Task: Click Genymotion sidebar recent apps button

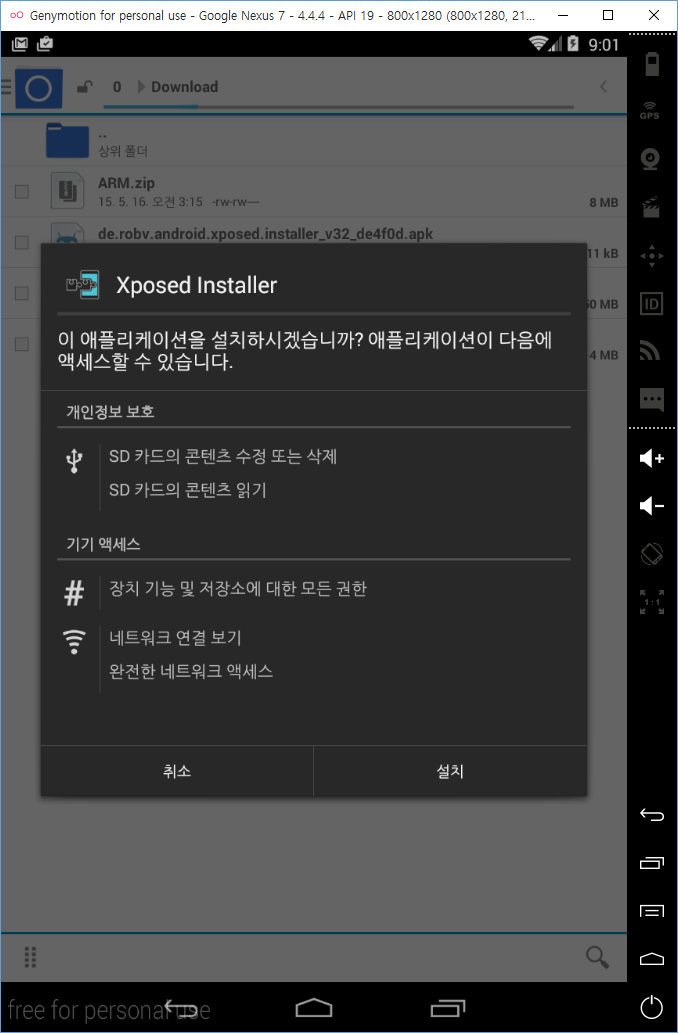Action: [x=651, y=862]
